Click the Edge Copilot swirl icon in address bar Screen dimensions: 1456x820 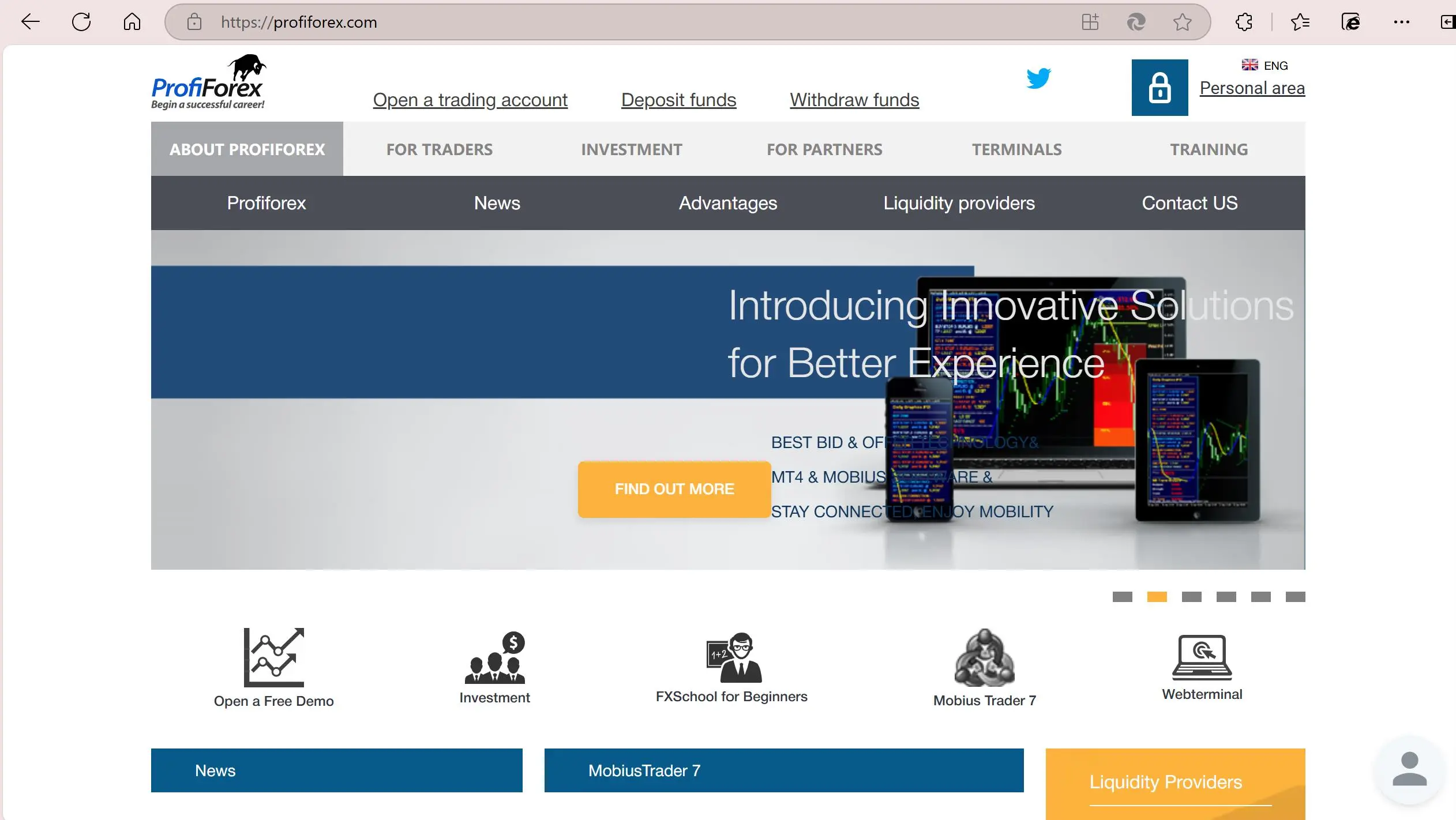1136,22
